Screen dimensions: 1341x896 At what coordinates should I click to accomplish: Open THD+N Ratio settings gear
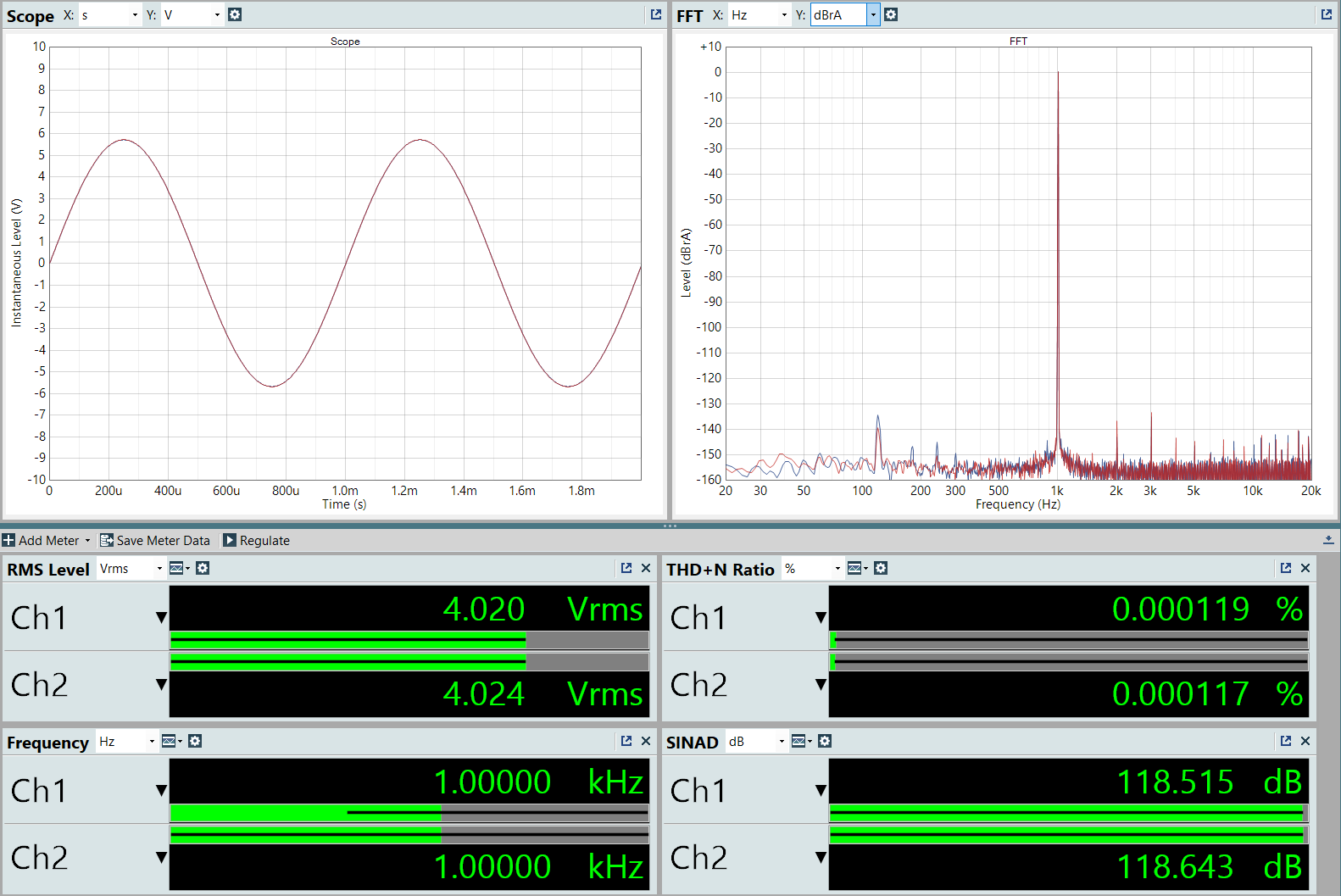point(881,568)
